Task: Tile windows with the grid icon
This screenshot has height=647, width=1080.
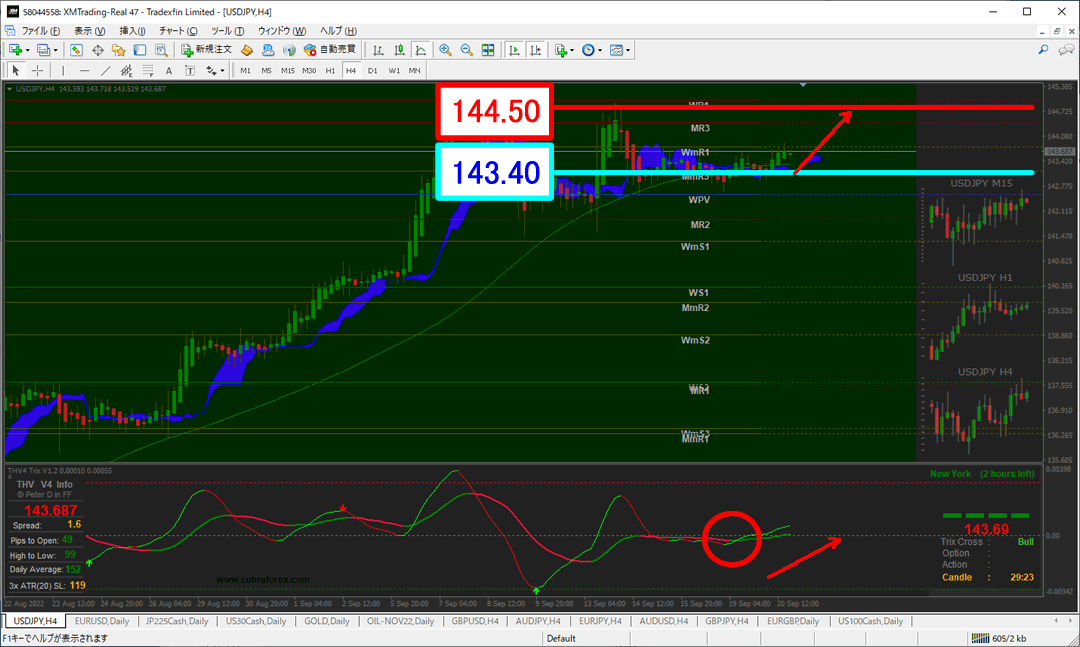Action: coord(488,49)
